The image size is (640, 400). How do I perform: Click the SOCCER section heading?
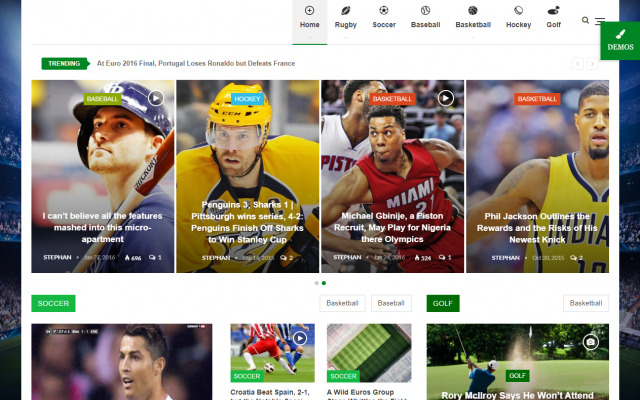[53, 303]
